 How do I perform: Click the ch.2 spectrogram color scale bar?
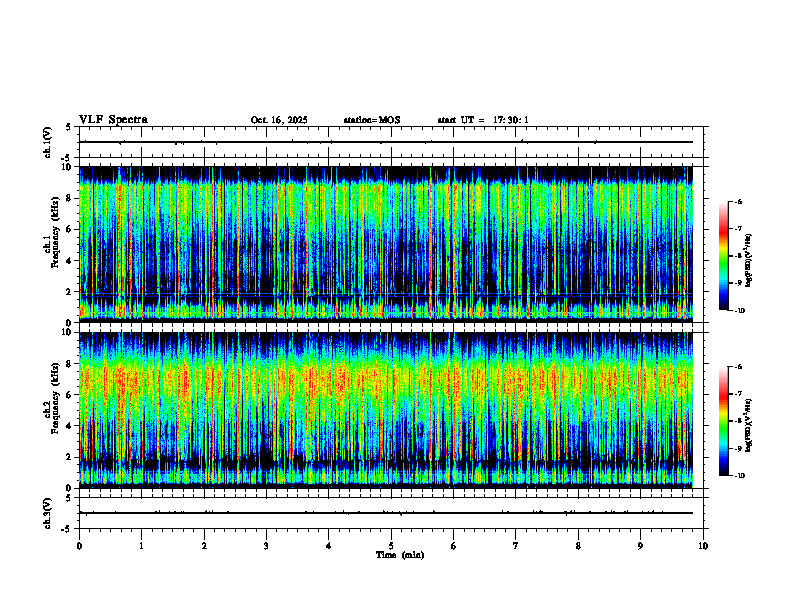tap(723, 421)
